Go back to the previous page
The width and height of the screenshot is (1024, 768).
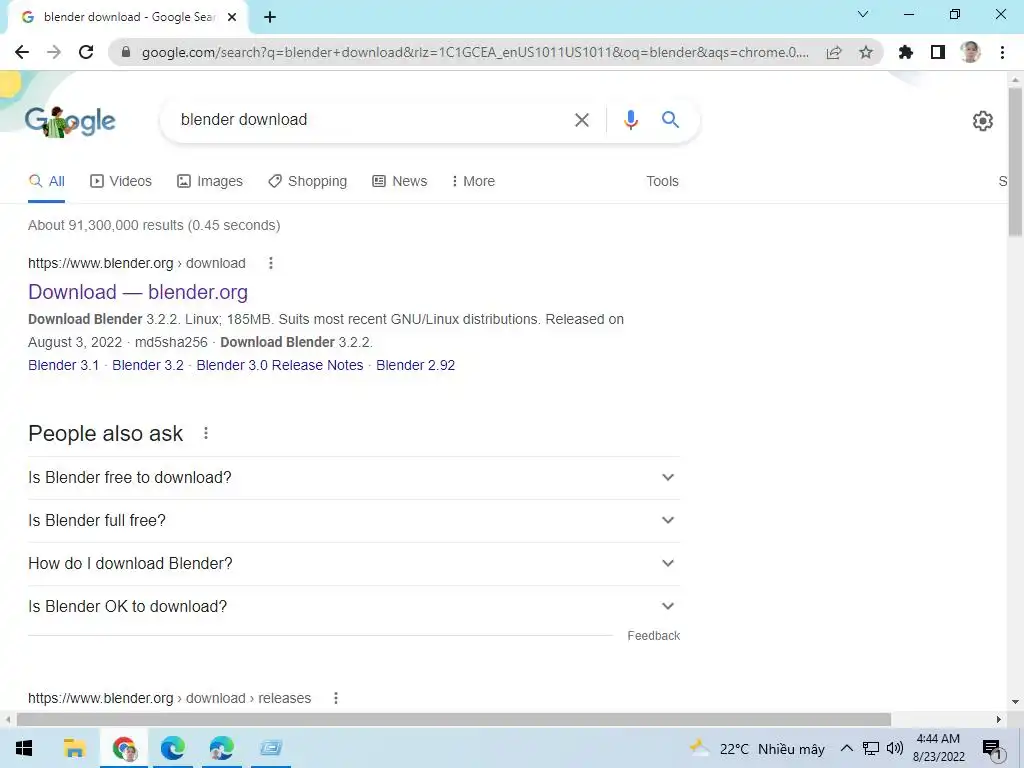tap(22, 52)
